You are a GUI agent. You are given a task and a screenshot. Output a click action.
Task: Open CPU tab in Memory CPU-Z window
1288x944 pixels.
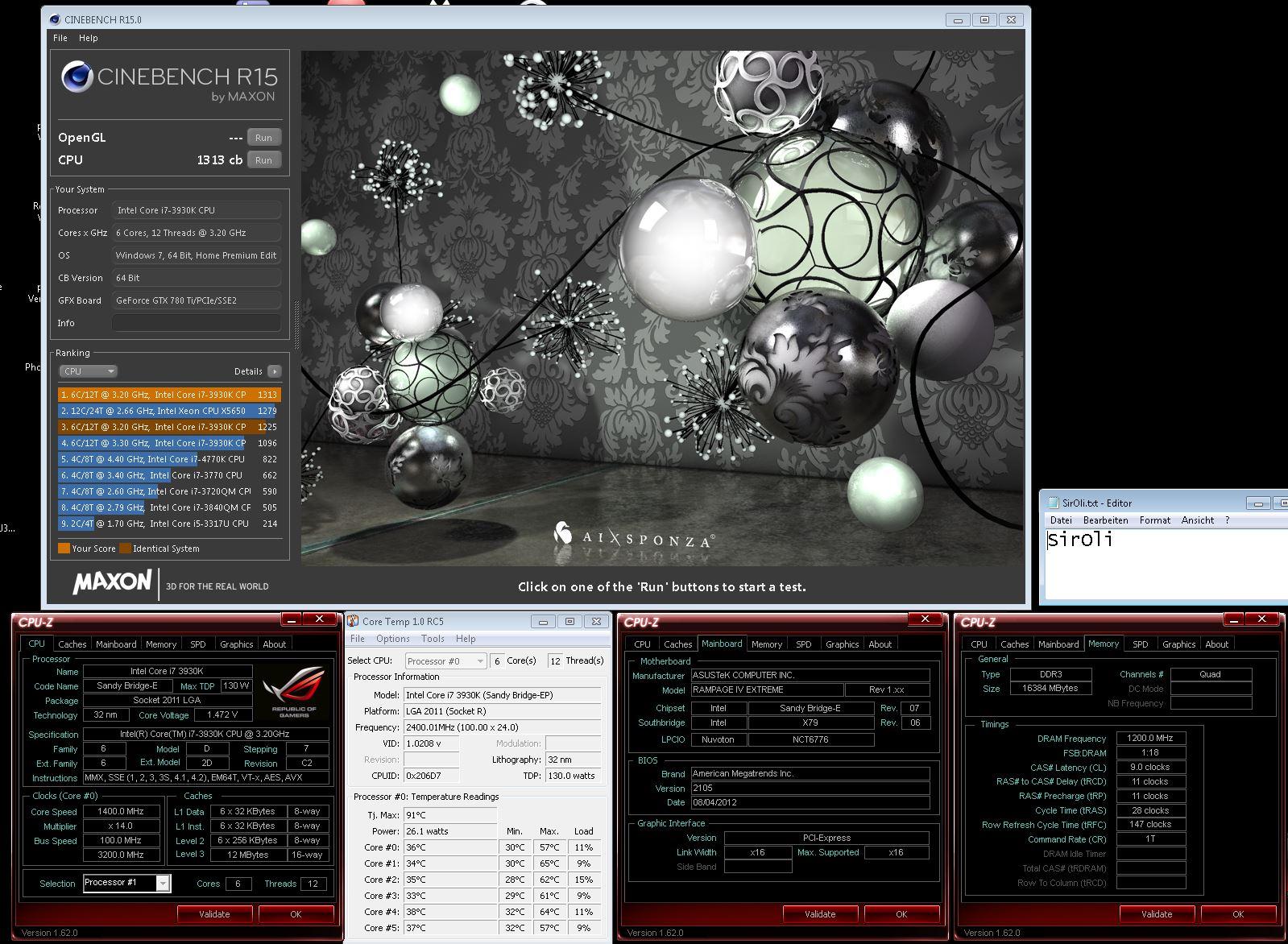[x=979, y=644]
